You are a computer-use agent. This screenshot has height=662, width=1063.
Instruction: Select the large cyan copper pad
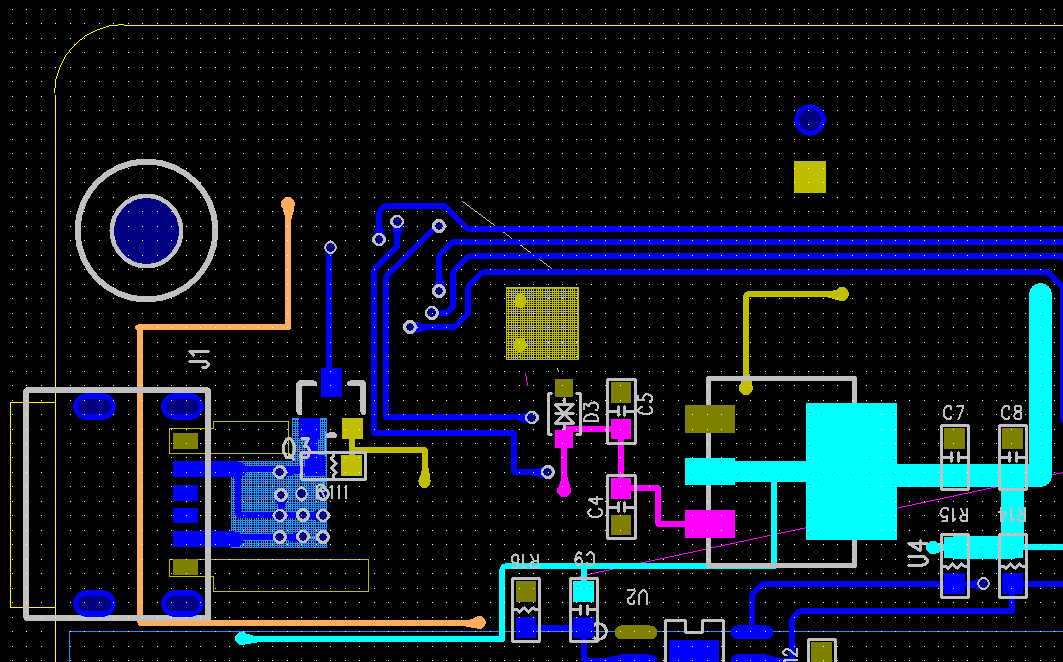point(851,471)
